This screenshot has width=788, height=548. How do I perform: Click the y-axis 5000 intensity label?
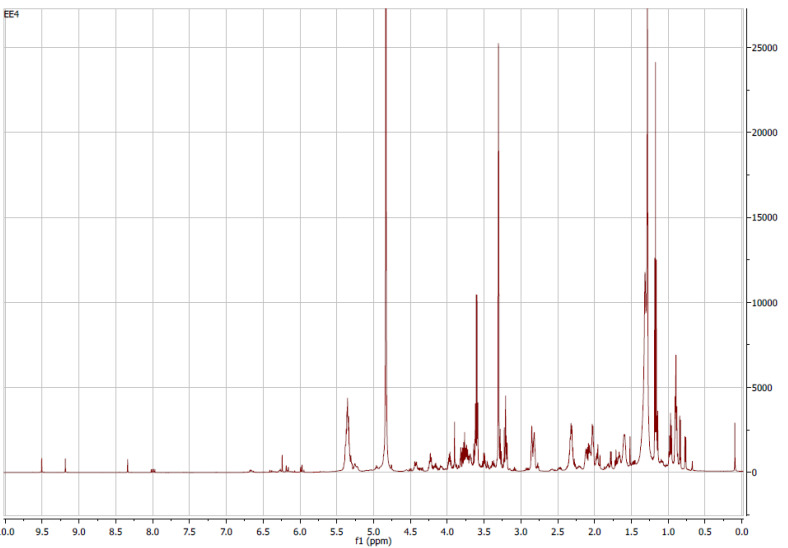pos(762,388)
